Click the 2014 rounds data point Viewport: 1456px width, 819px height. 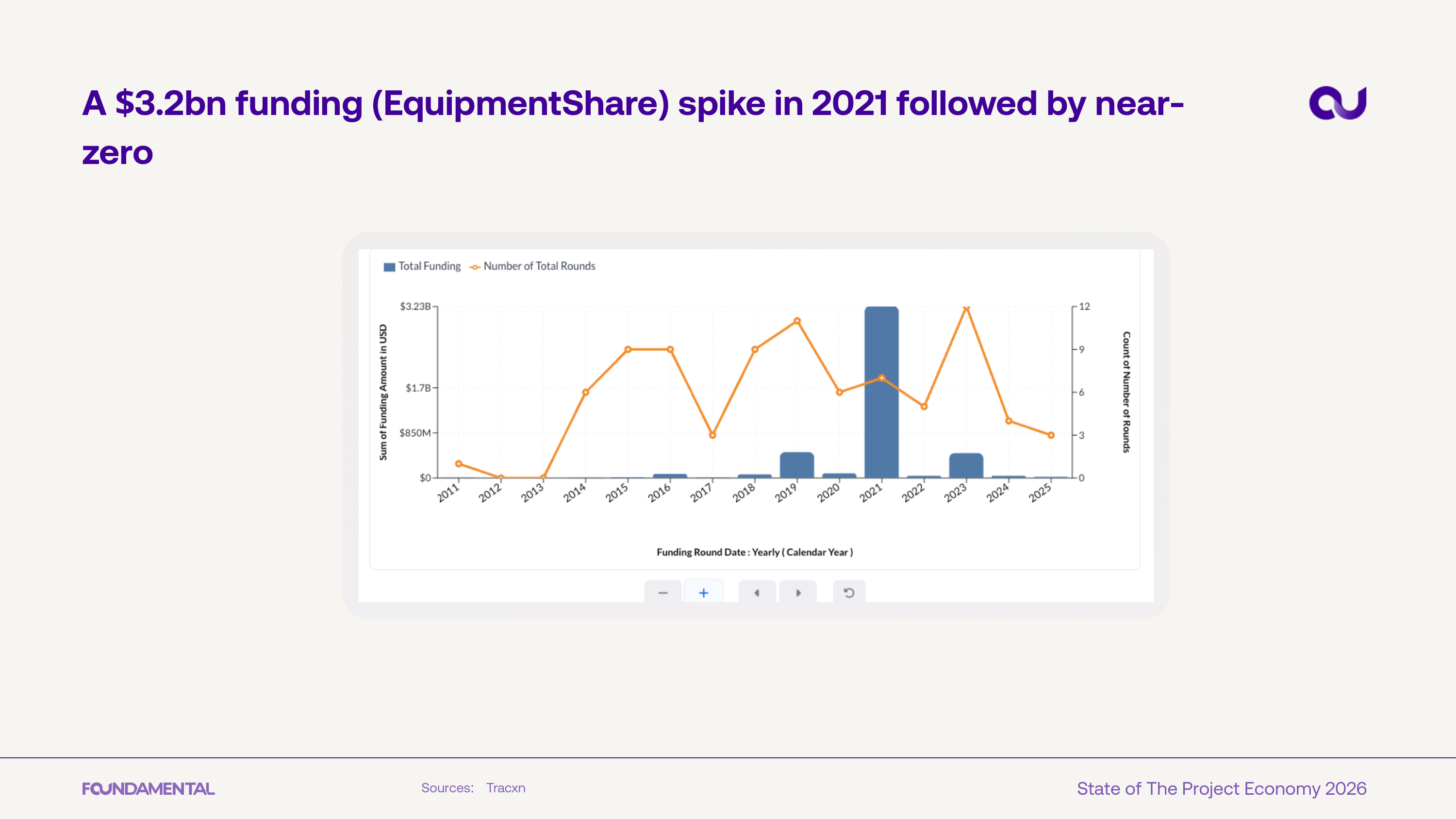click(x=586, y=392)
